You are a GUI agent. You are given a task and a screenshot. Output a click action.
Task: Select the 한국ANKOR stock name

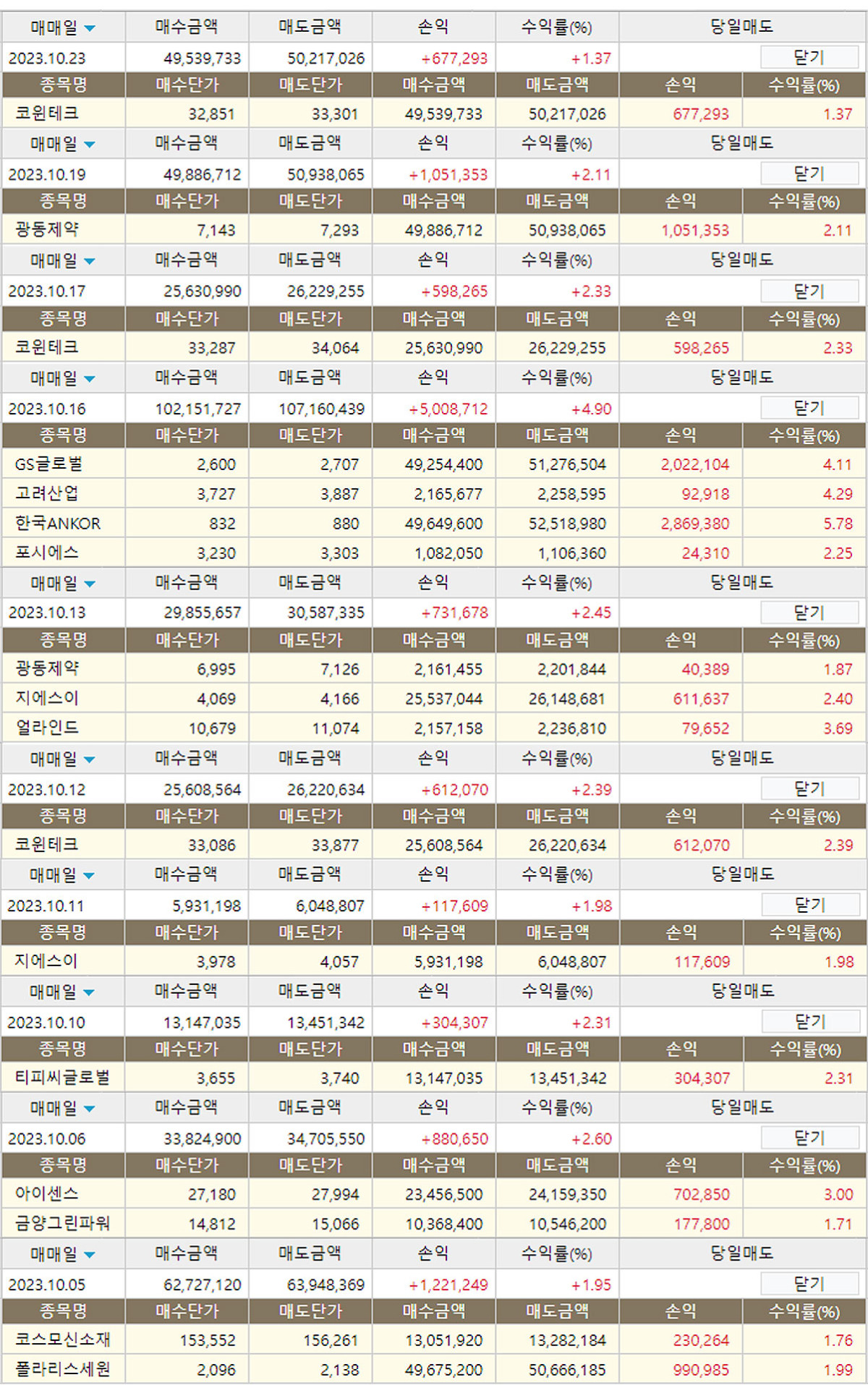click(x=58, y=524)
